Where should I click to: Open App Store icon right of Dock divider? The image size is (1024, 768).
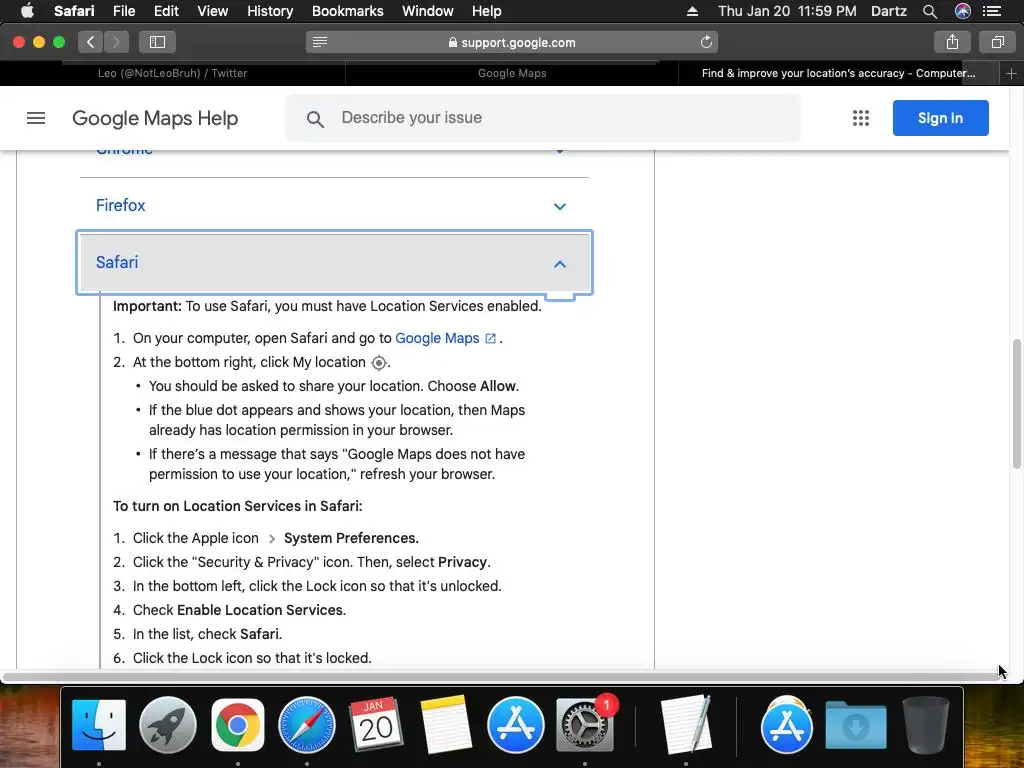click(x=786, y=725)
